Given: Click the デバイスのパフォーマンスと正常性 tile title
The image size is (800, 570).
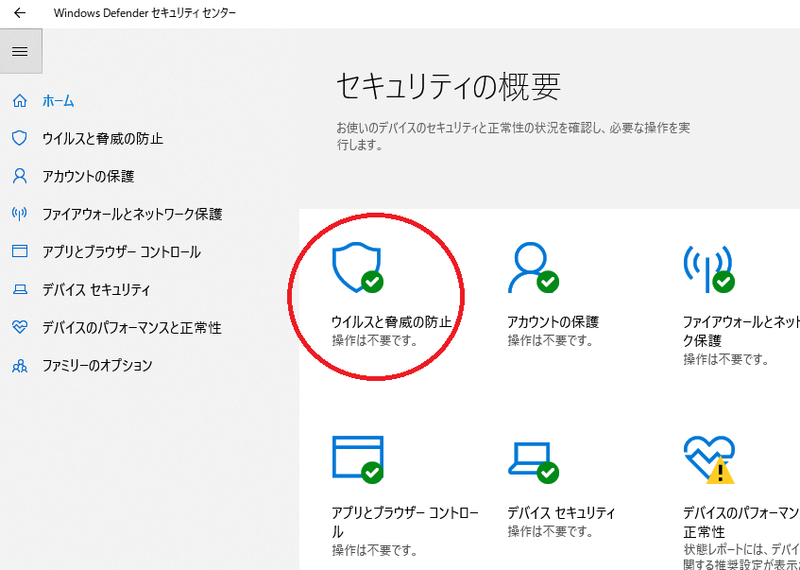Looking at the screenshot, I should pyautogui.click(x=741, y=522).
